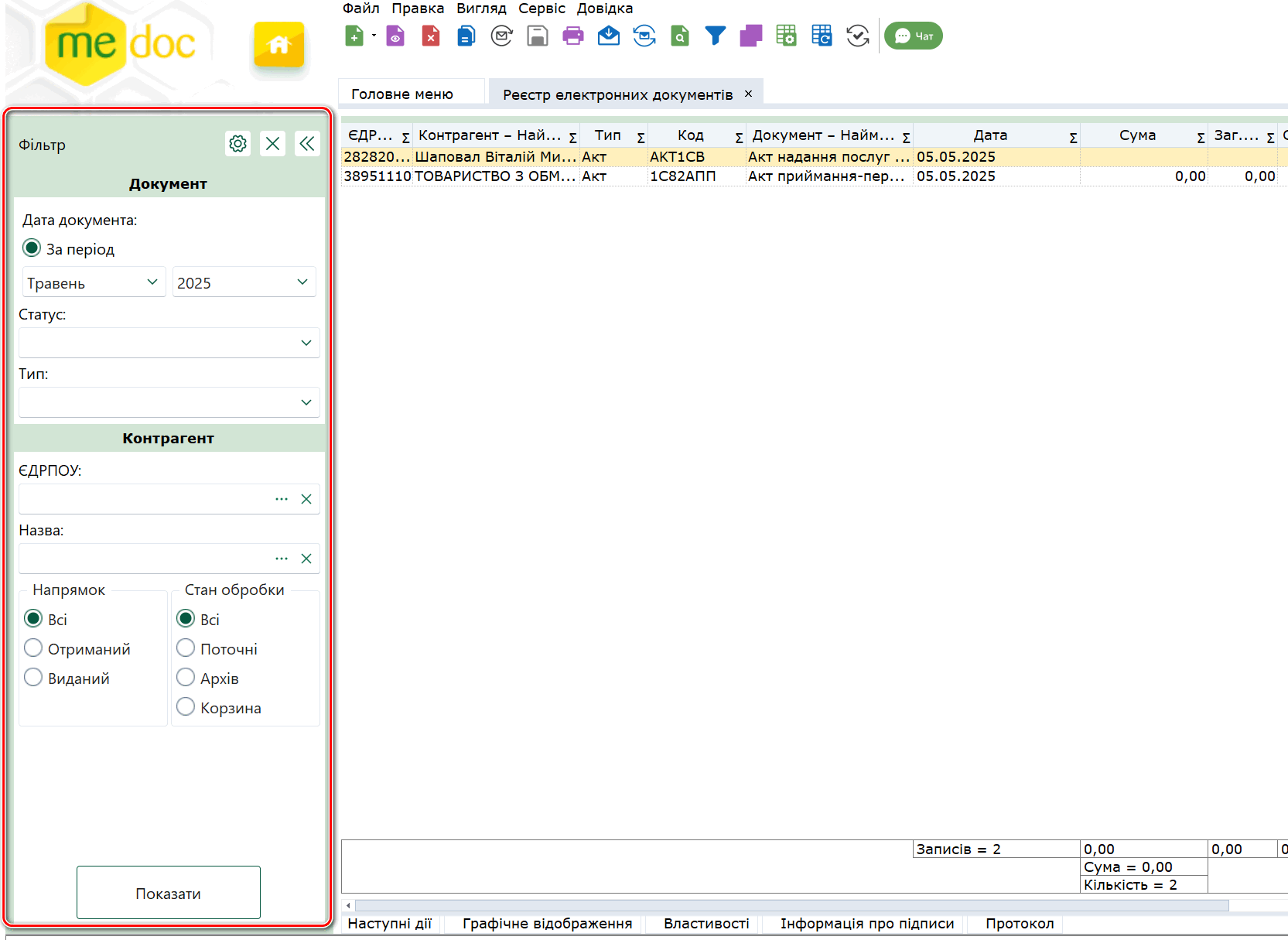Click the green create new document icon
This screenshot has height=940, width=1288.
tap(354, 36)
